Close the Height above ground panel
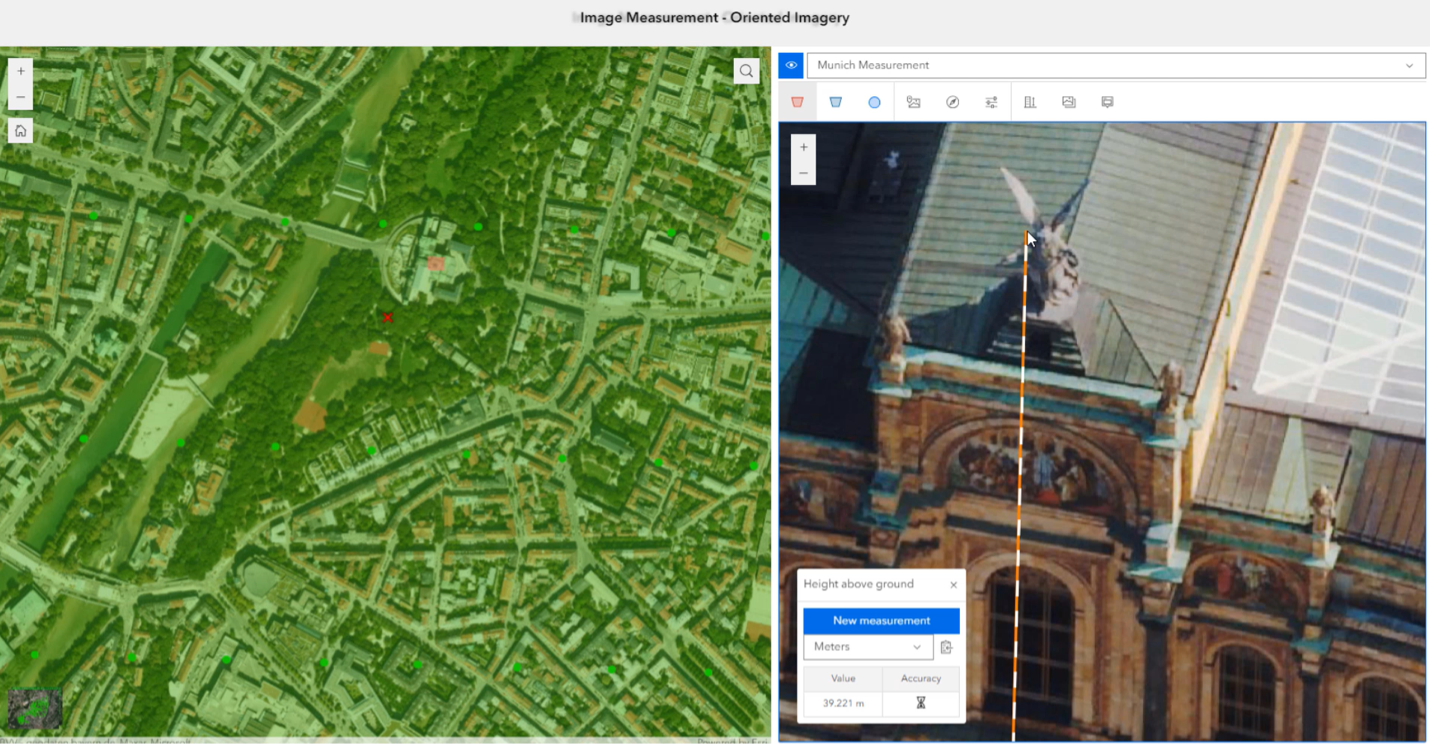This screenshot has height=748, width=1430. click(x=953, y=585)
